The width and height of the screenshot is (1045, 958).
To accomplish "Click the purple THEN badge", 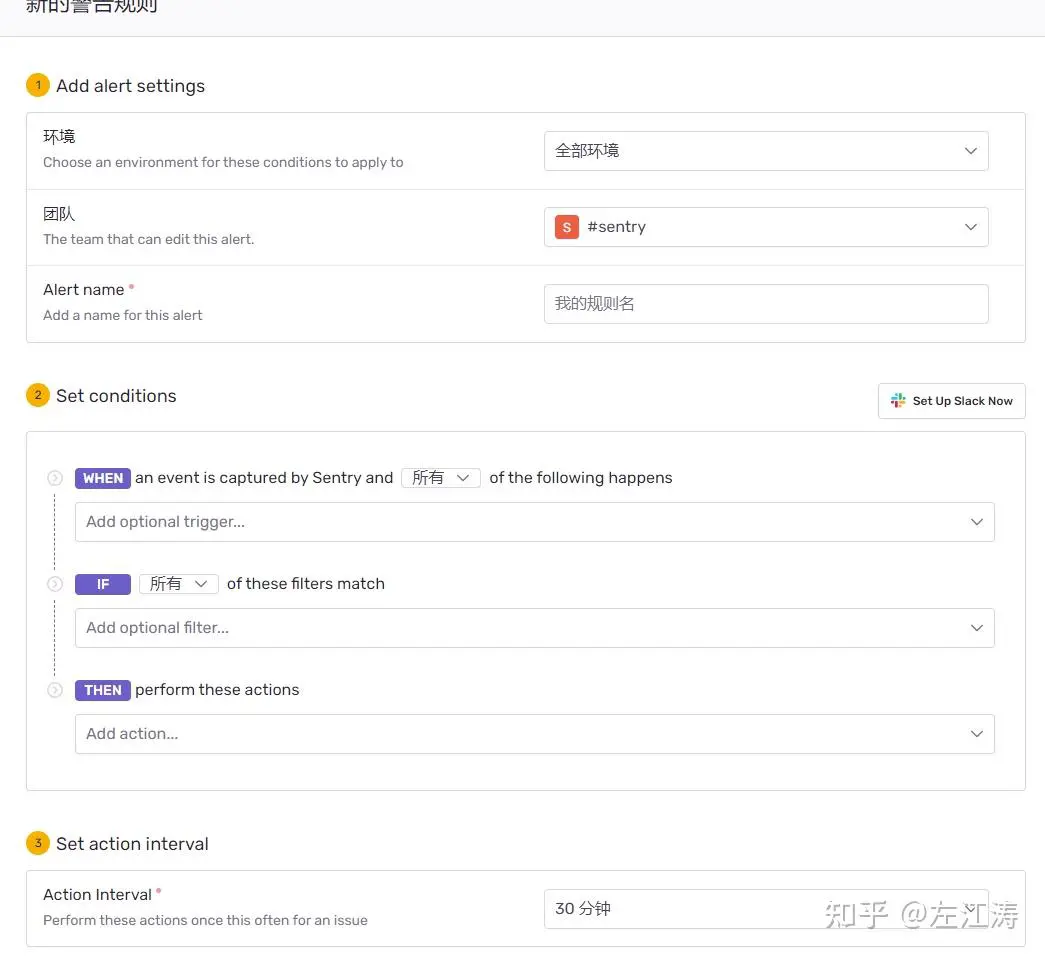I will 103,690.
